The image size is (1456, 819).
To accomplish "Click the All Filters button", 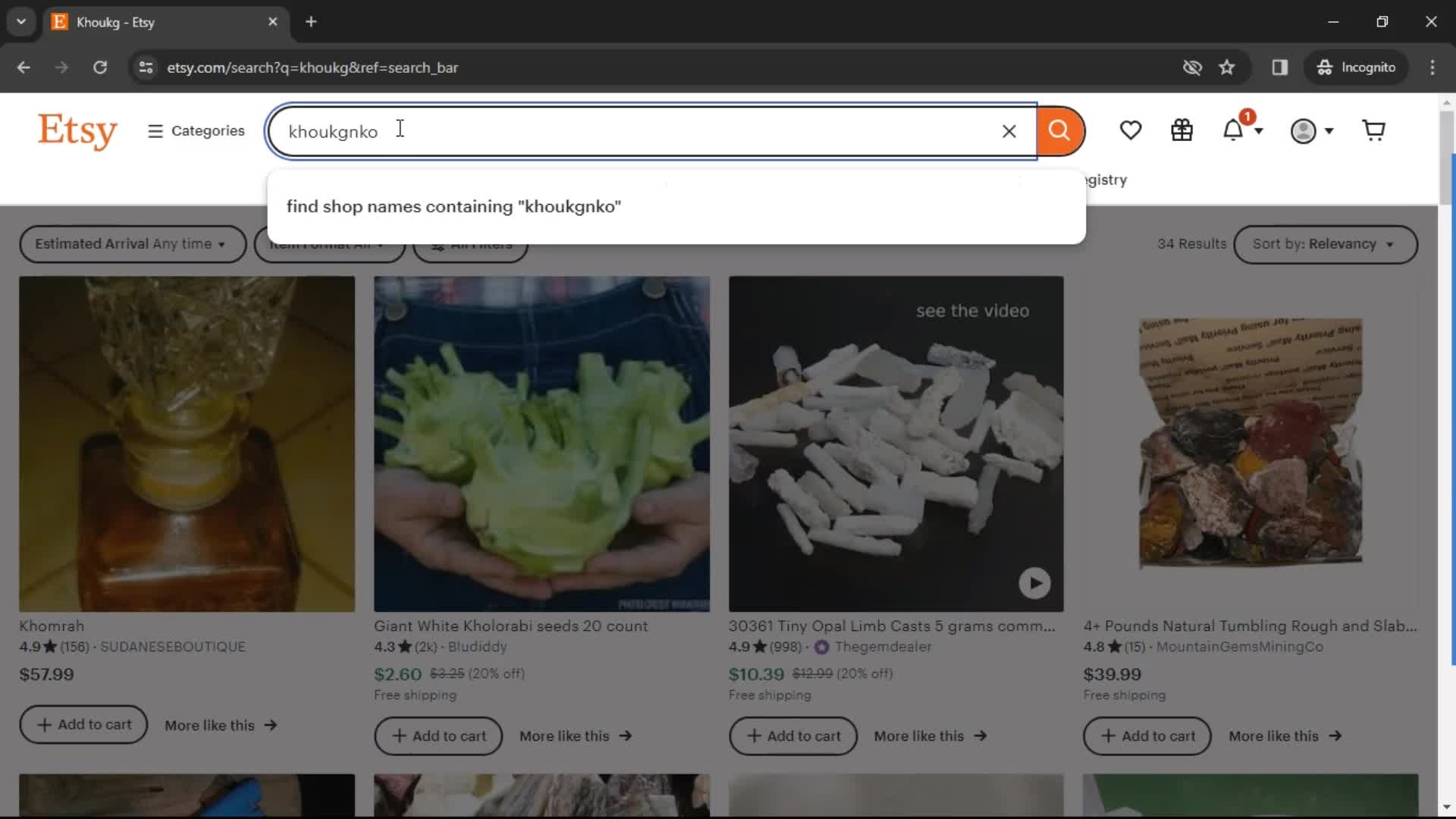I will pyautogui.click(x=471, y=243).
